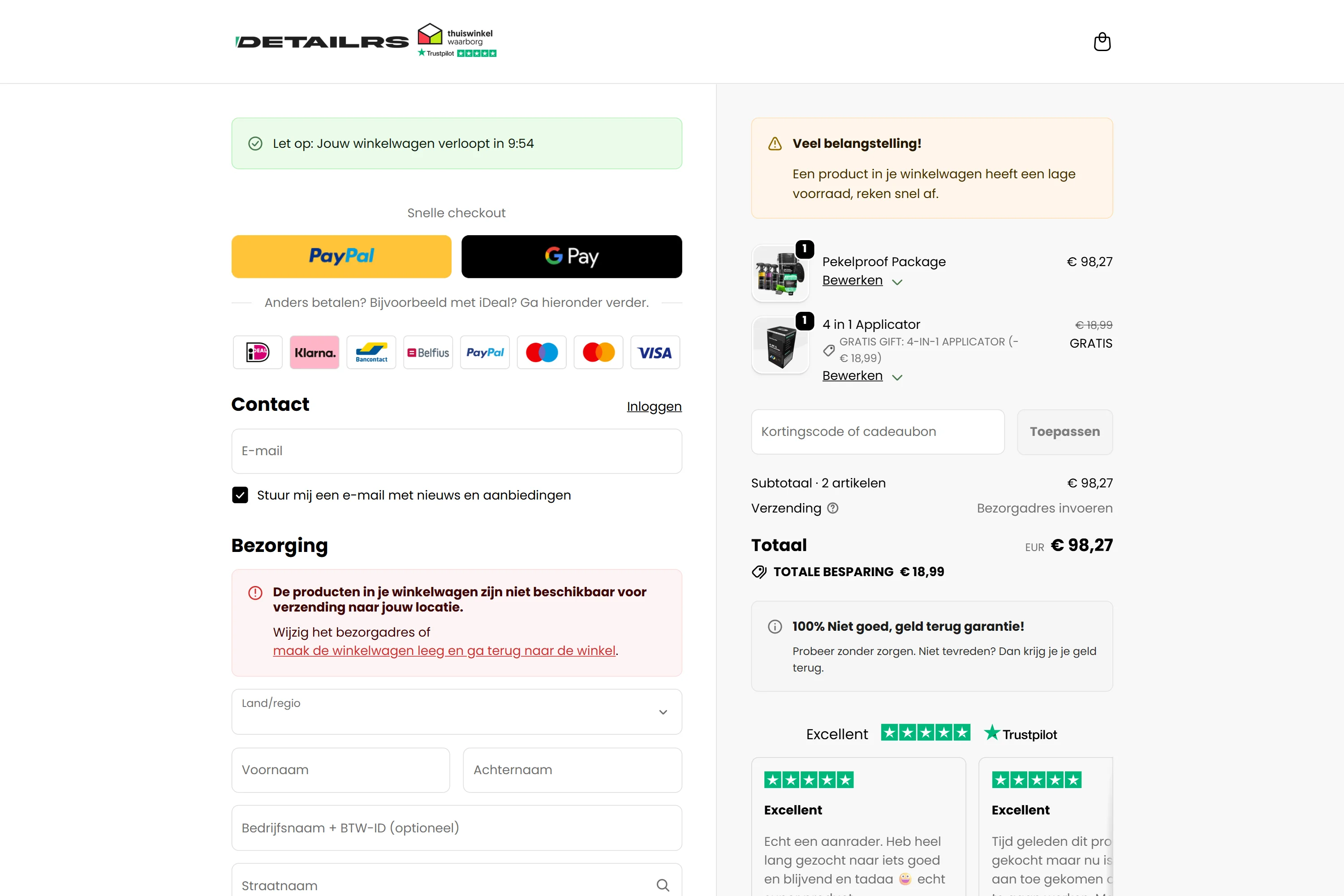Viewport: 1344px width, 896px height.
Task: Expand Bewerken under 4 in 1 Applicator
Action: point(862,376)
